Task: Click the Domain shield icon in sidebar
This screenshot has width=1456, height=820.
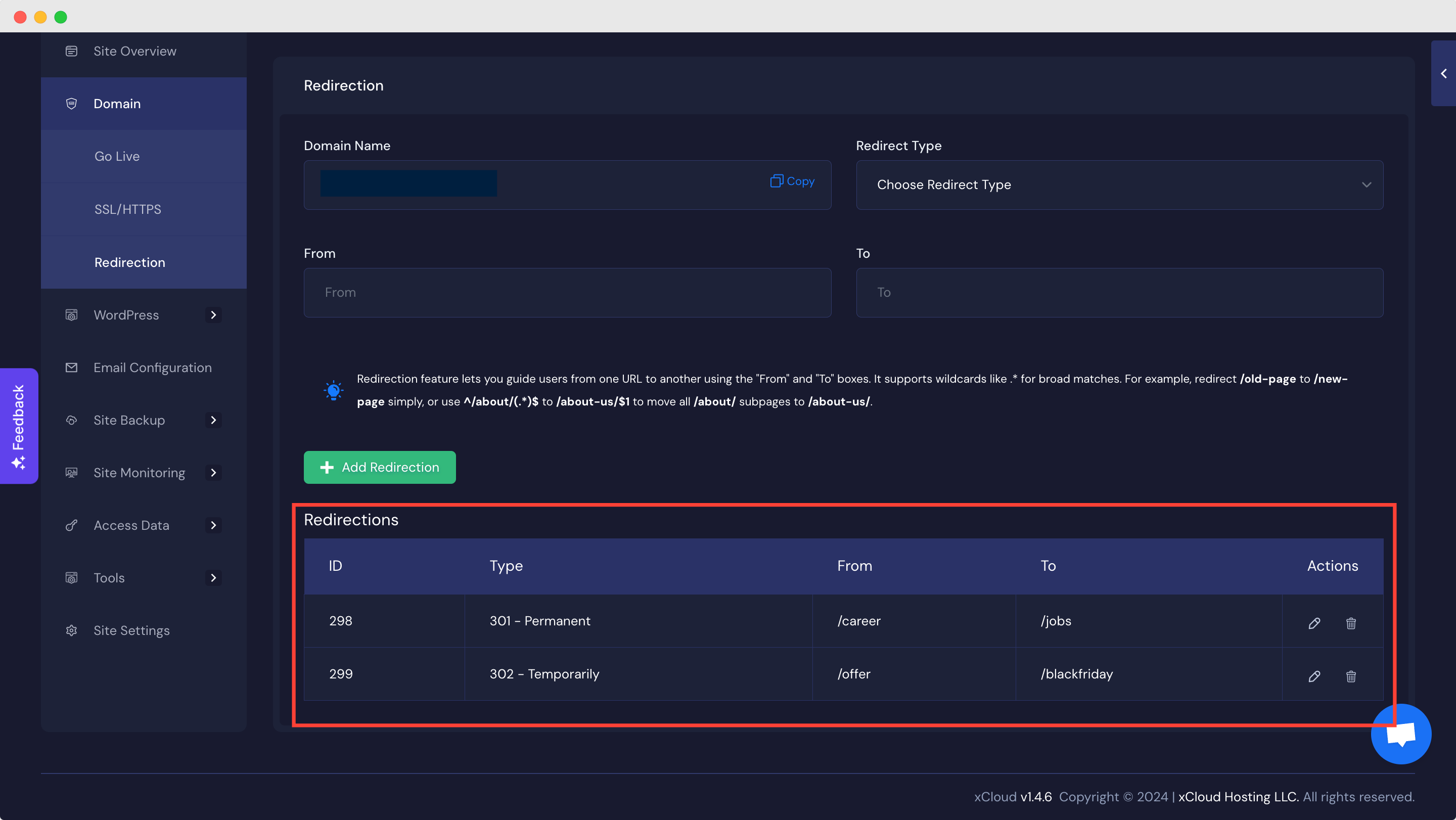Action: [x=71, y=103]
